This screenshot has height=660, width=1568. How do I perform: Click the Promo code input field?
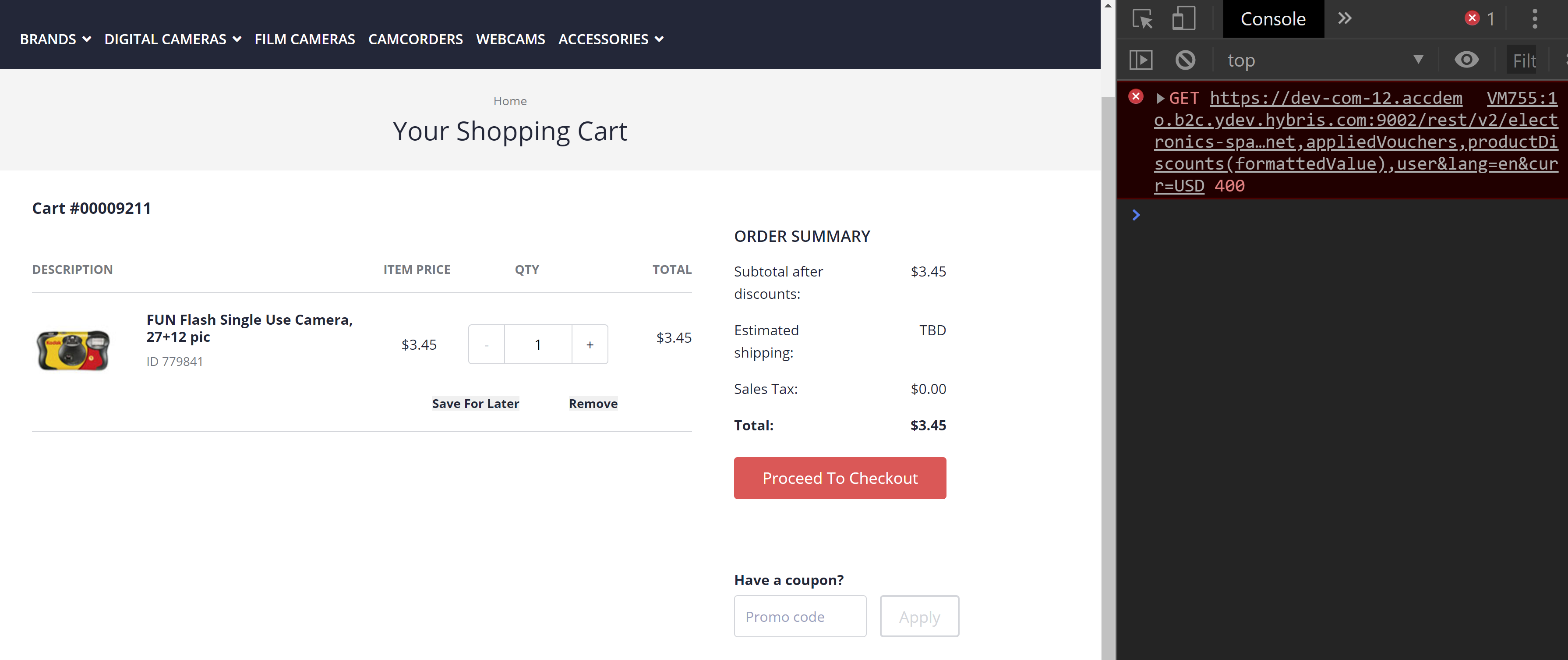point(800,616)
